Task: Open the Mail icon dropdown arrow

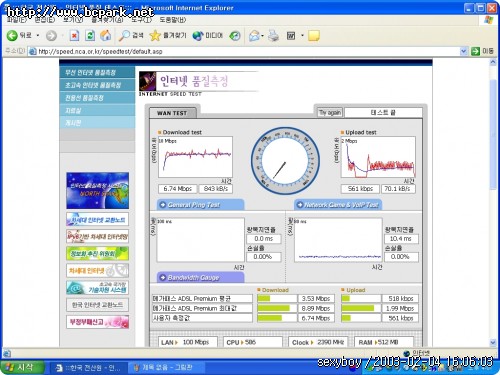Action: [x=263, y=36]
